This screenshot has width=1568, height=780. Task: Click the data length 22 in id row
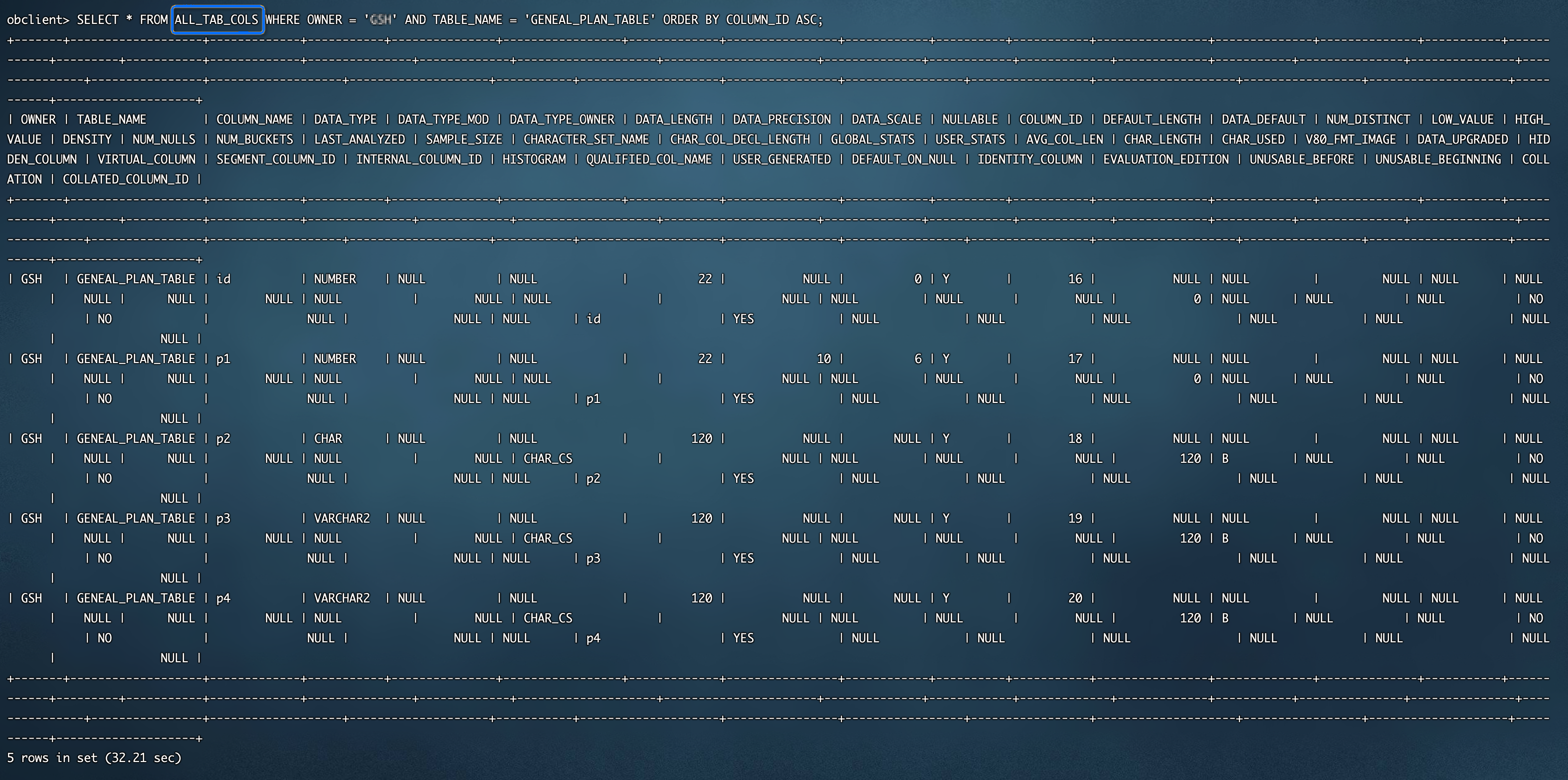tap(705, 279)
